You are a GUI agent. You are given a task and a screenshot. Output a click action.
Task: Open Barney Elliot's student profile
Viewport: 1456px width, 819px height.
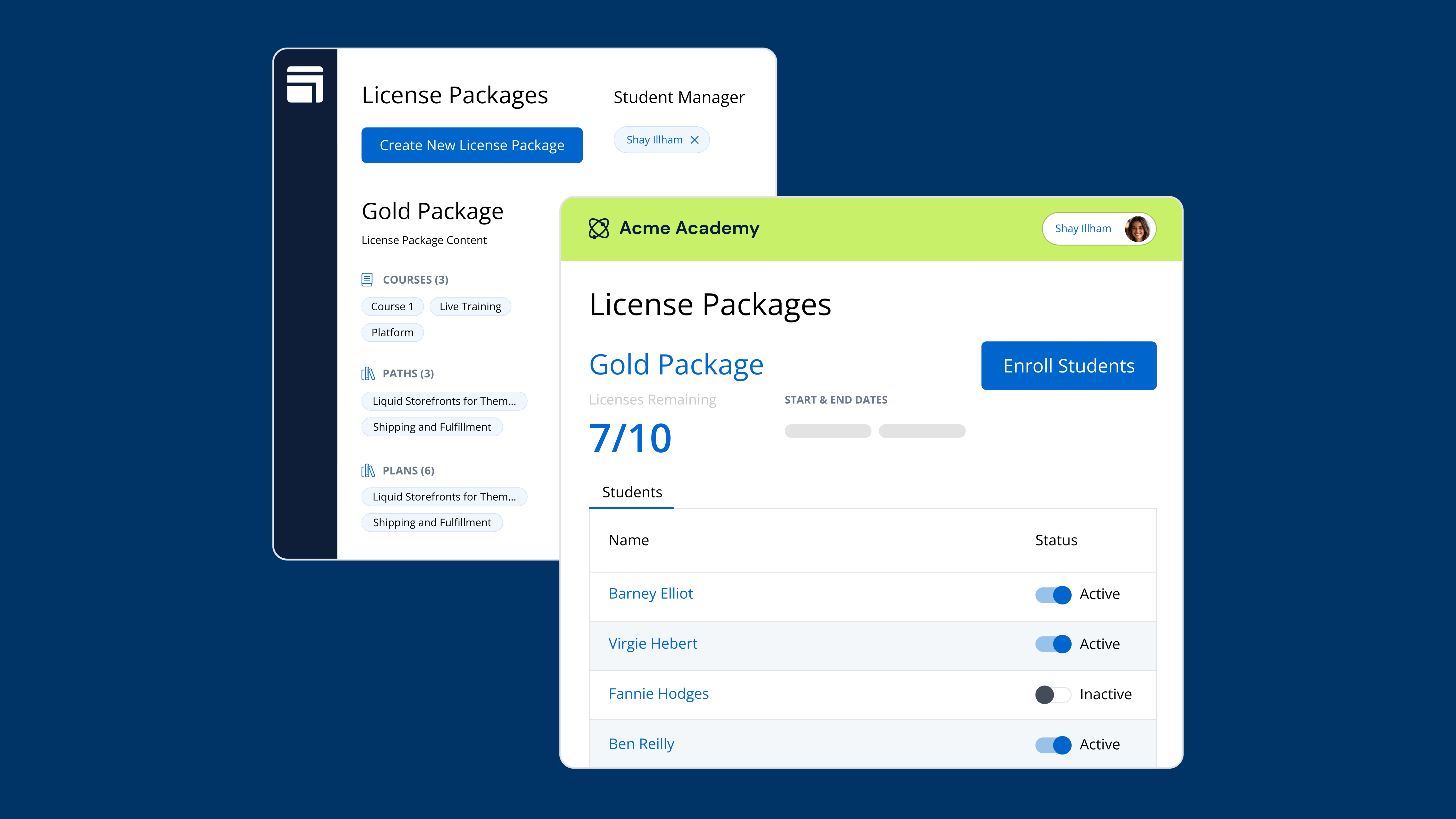[x=651, y=594]
